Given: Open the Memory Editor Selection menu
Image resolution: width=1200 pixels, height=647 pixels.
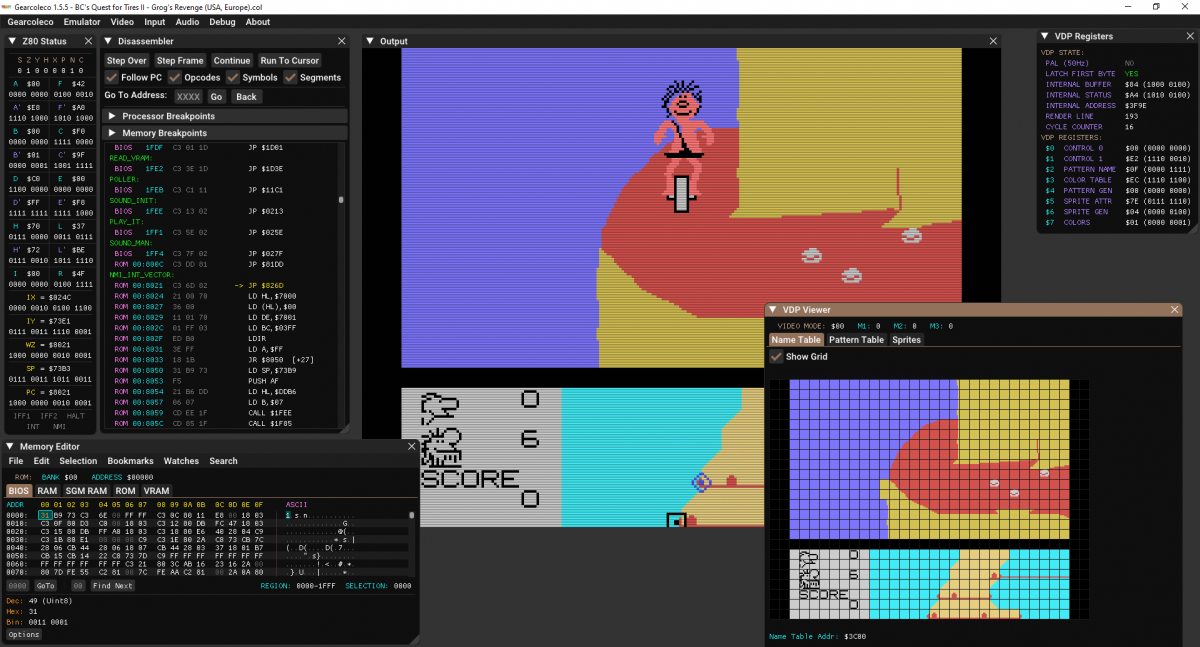Looking at the screenshot, I should (78, 461).
